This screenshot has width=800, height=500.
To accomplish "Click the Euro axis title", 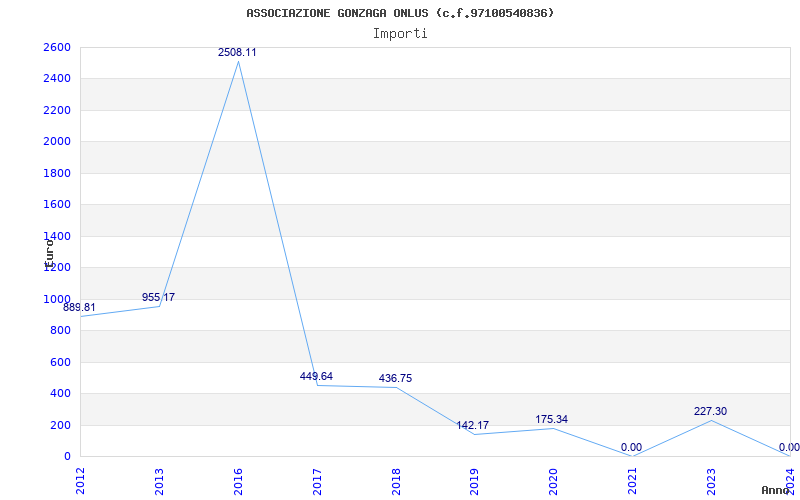I will (x=49, y=253).
